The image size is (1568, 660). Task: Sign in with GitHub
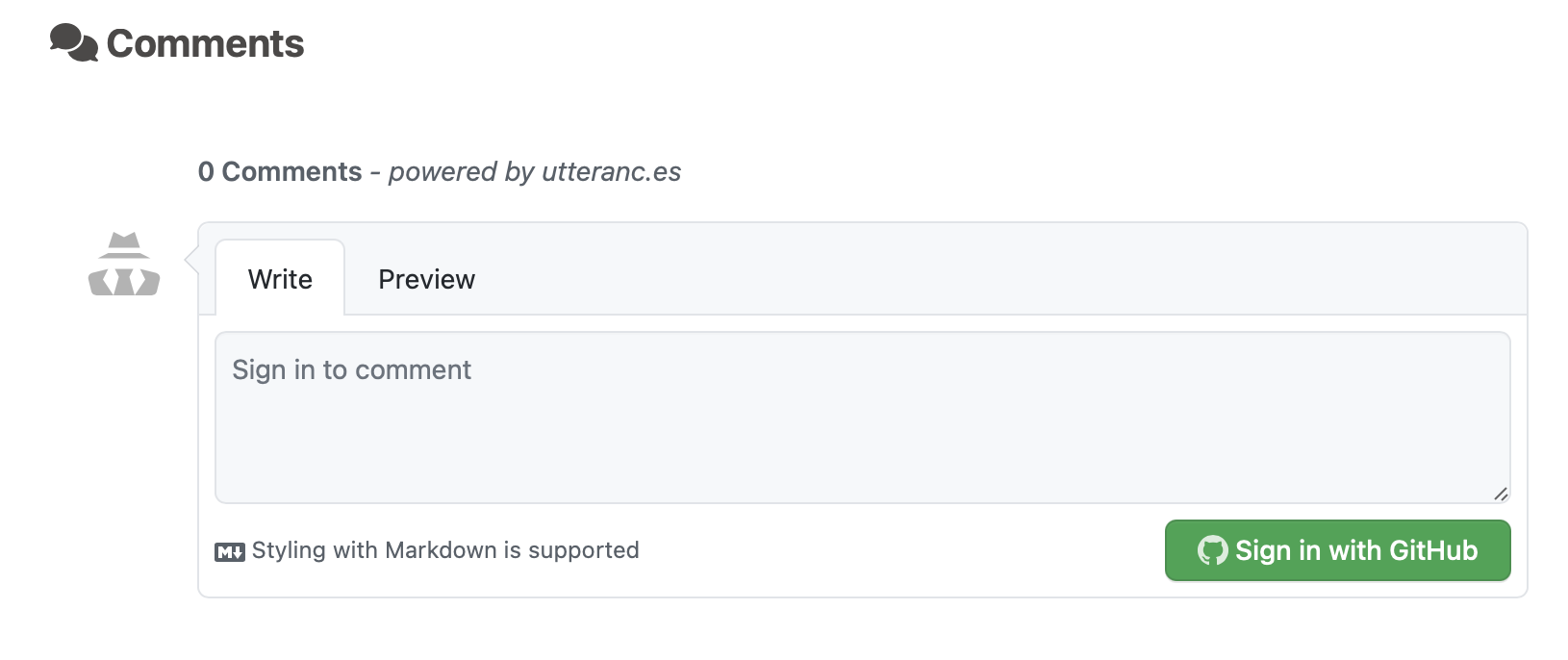click(1337, 550)
